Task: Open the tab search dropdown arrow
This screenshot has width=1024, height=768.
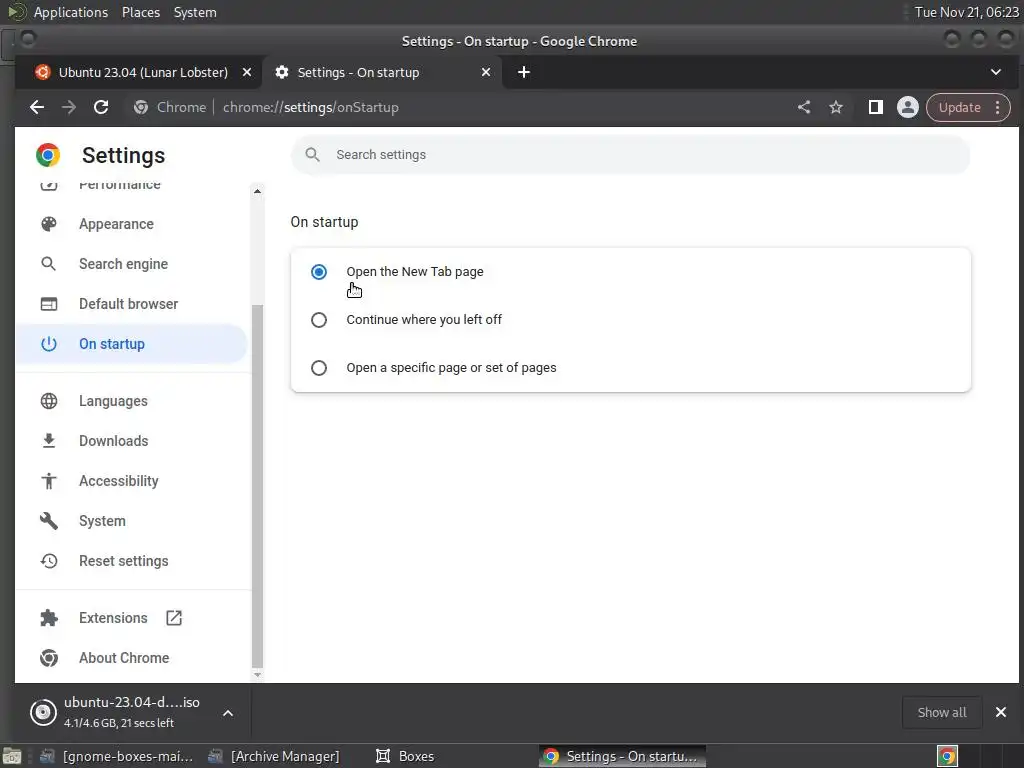Action: point(996,72)
